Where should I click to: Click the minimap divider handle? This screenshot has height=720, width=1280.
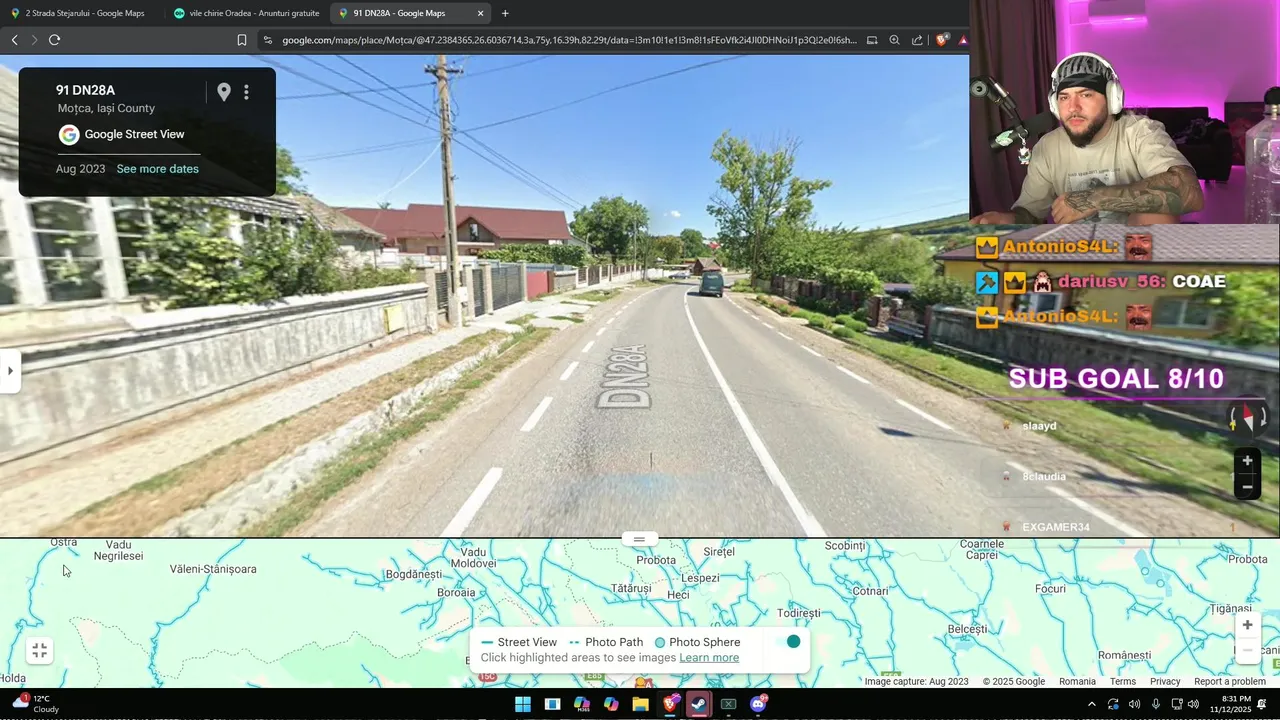pos(639,539)
